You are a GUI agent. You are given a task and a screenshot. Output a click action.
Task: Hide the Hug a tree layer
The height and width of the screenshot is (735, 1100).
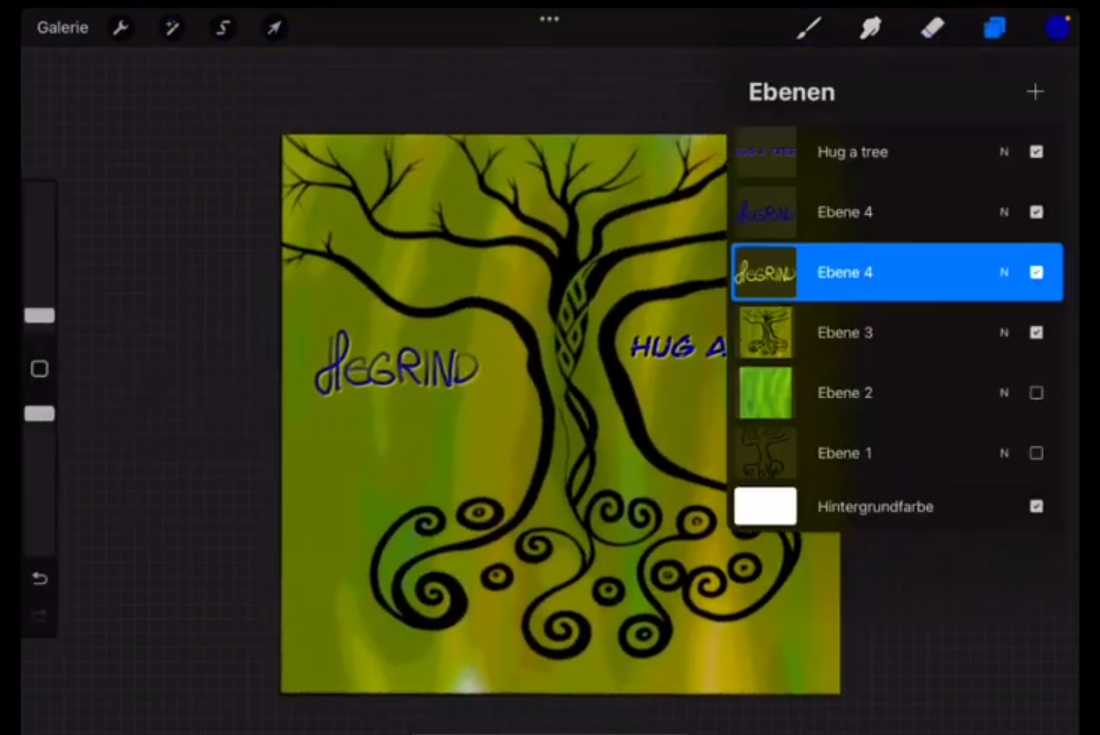pos(1036,152)
